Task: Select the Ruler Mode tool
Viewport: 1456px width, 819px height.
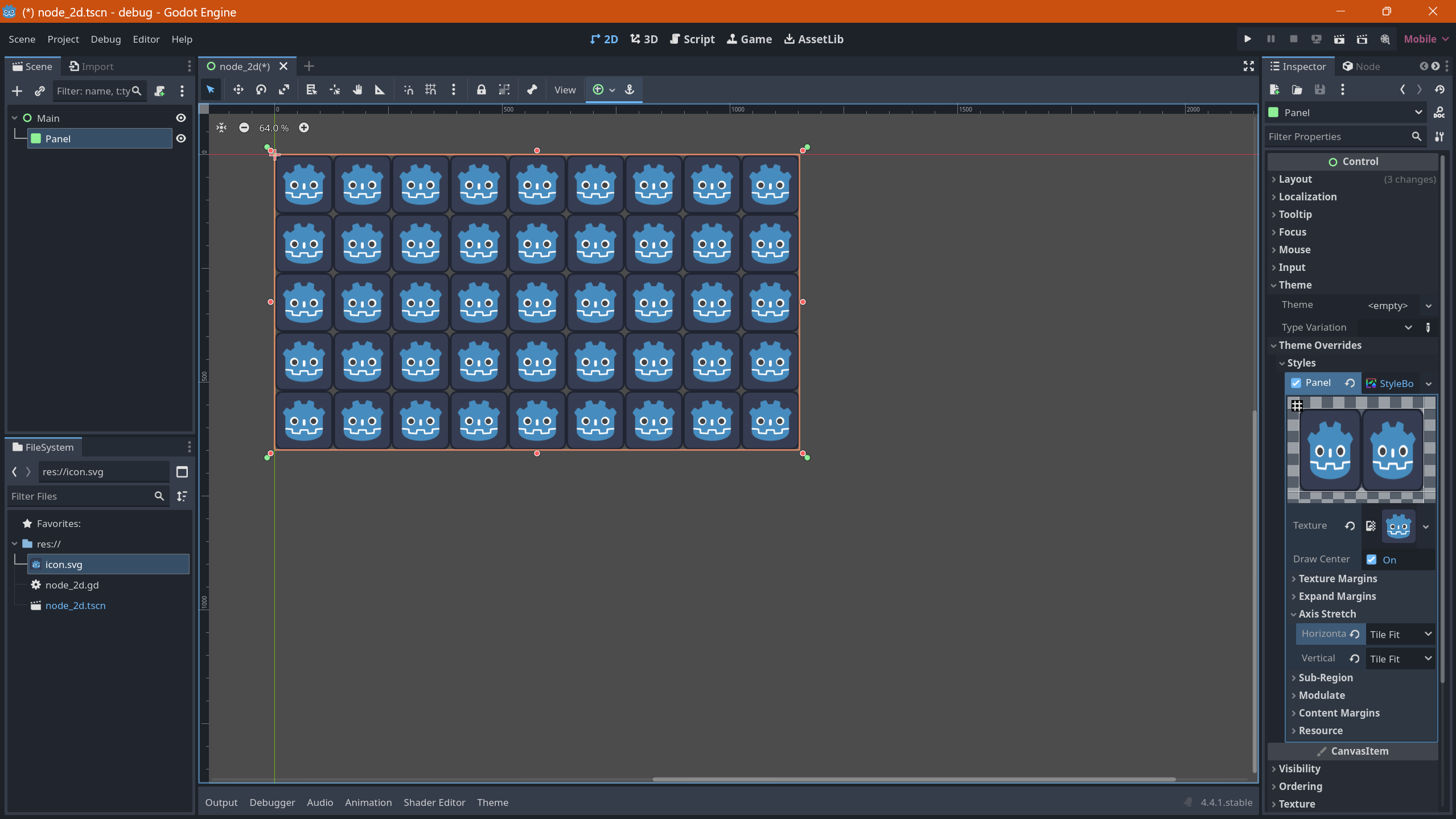Action: pos(380,90)
